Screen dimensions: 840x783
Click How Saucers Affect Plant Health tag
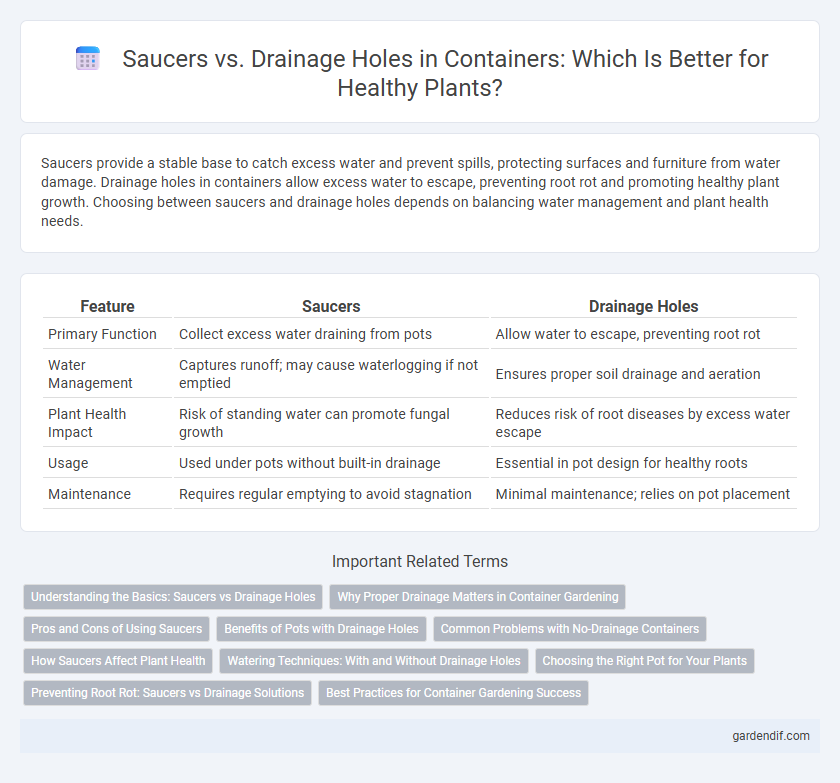[118, 661]
